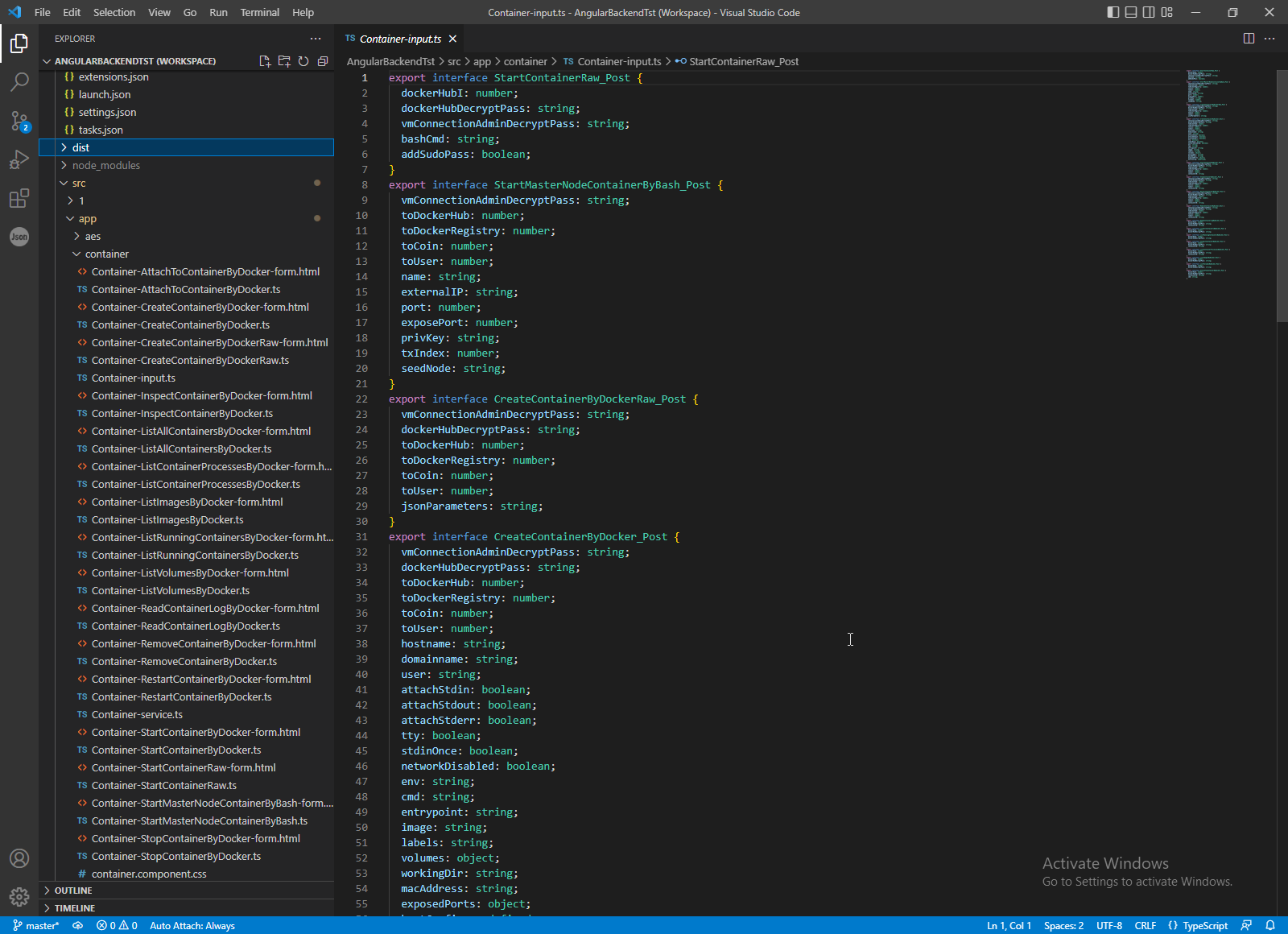Refresh the Explorer file list
The width and height of the screenshot is (1288, 934).
pos(303,60)
